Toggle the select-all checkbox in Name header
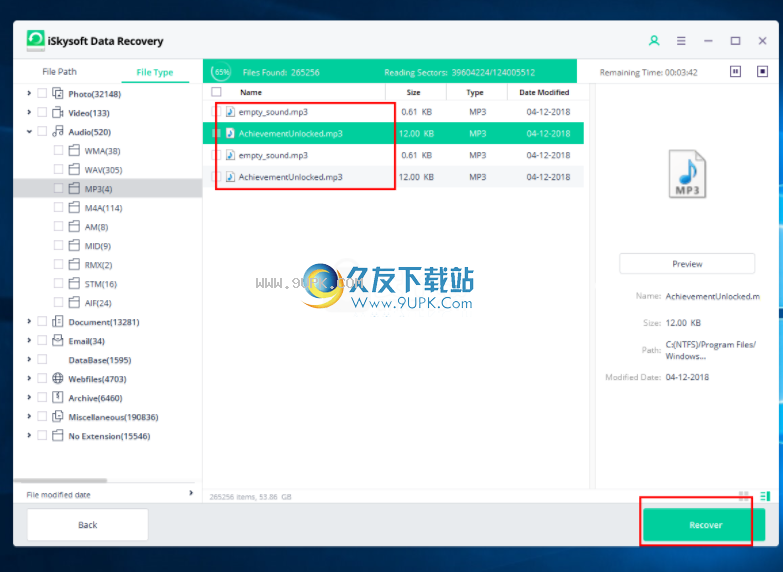783x572 pixels. point(216,92)
